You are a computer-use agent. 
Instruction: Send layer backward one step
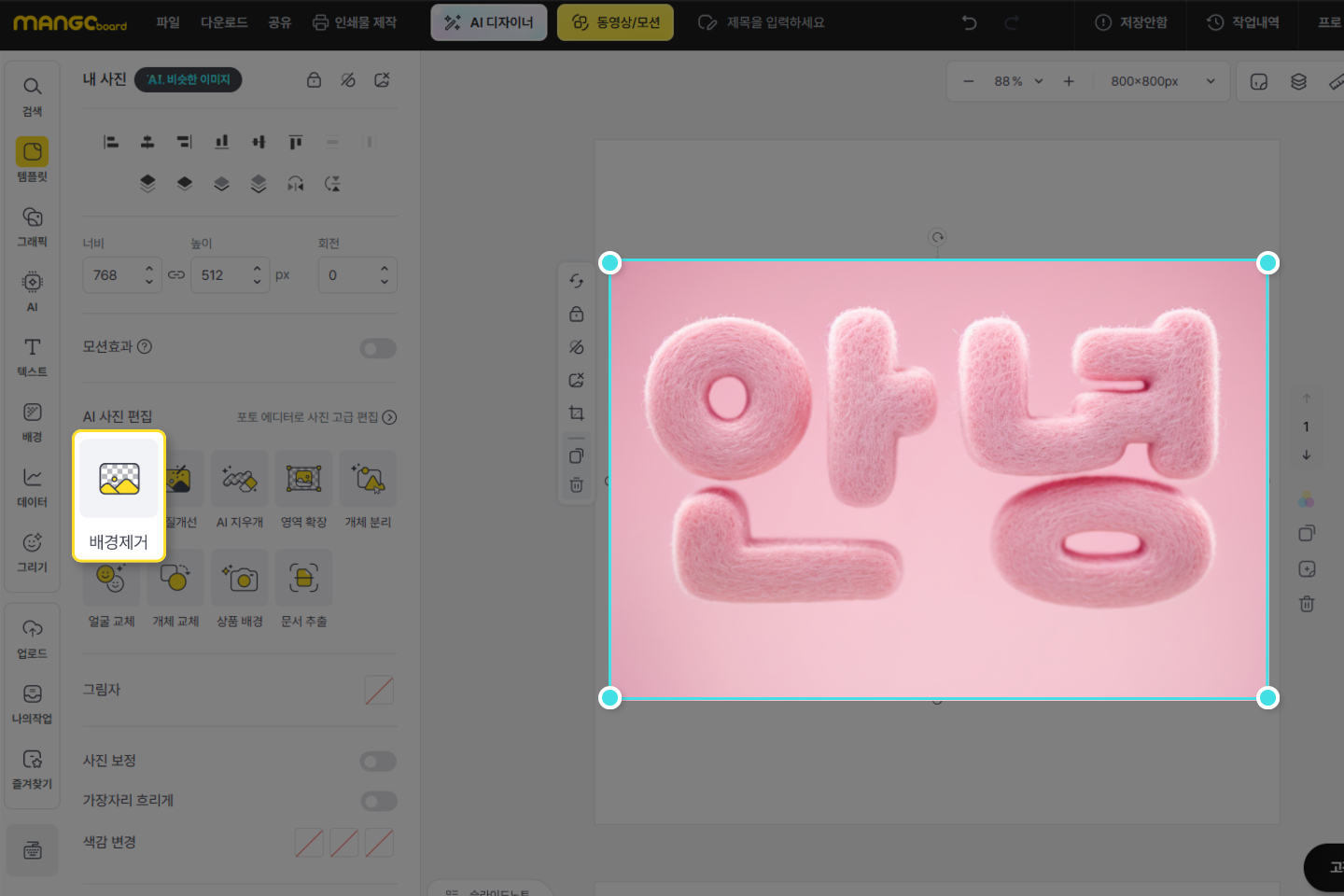click(x=221, y=184)
